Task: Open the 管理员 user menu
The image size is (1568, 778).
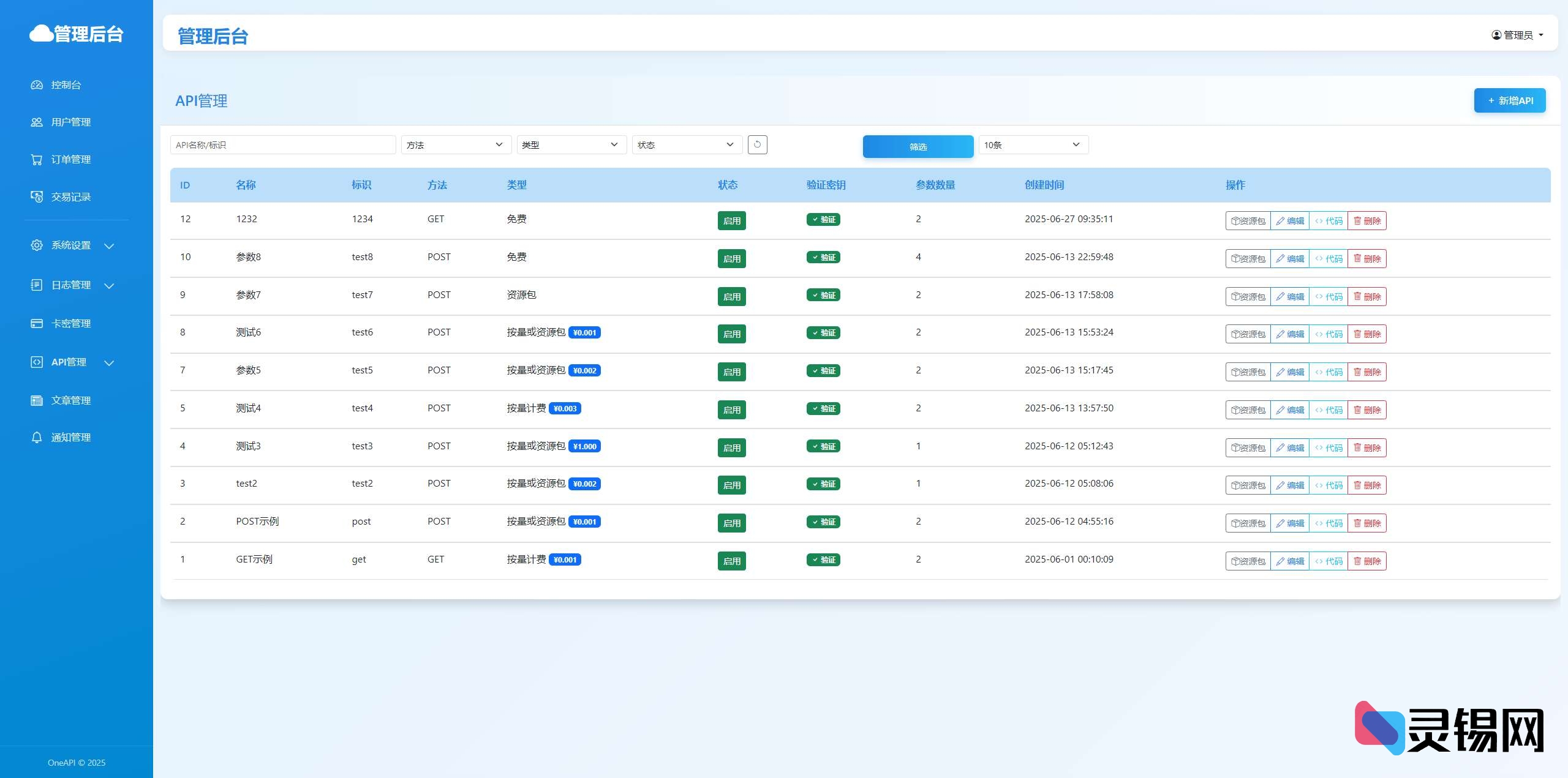Action: click(1517, 35)
